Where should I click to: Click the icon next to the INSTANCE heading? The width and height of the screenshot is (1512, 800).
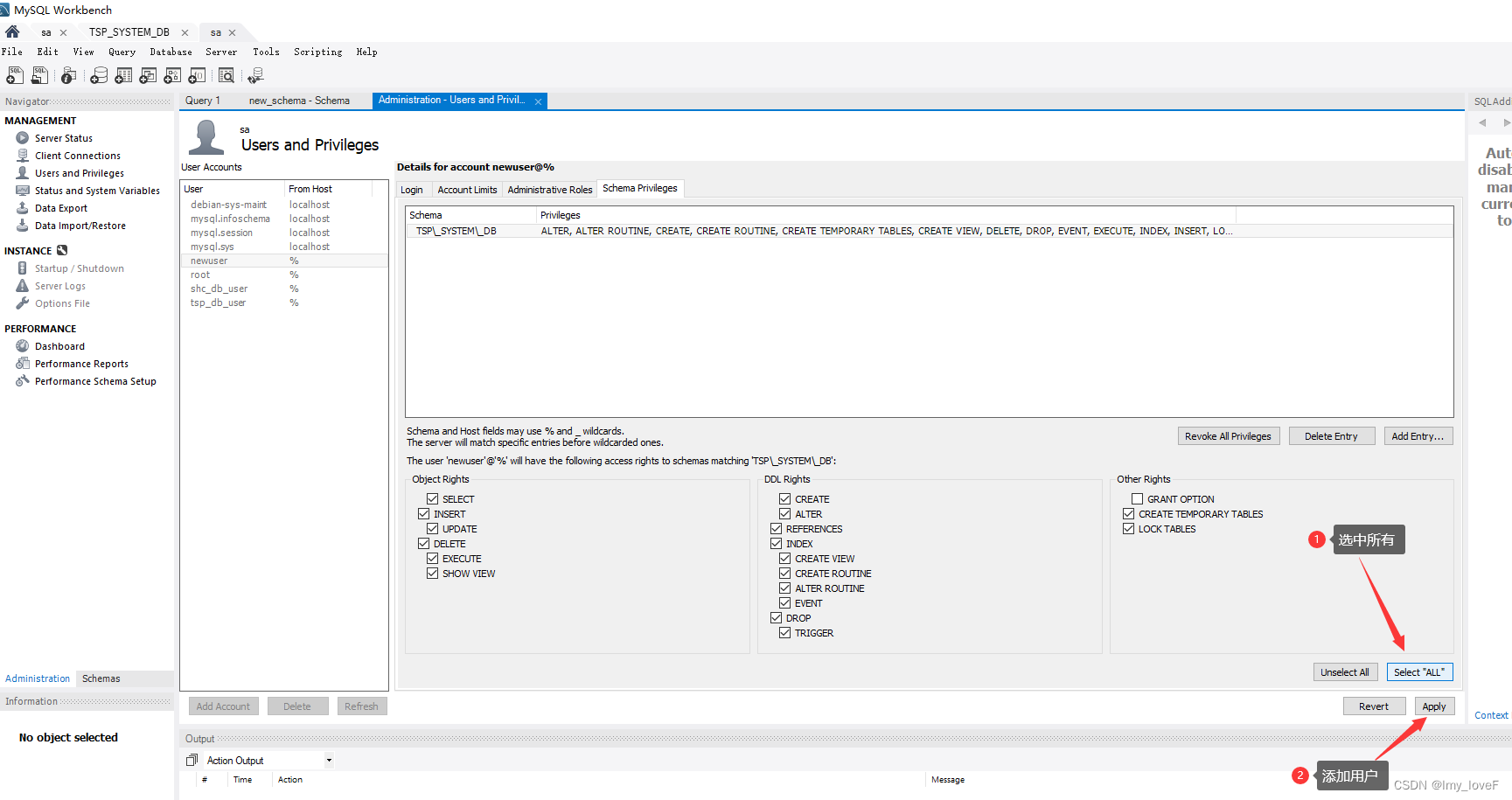pos(62,250)
